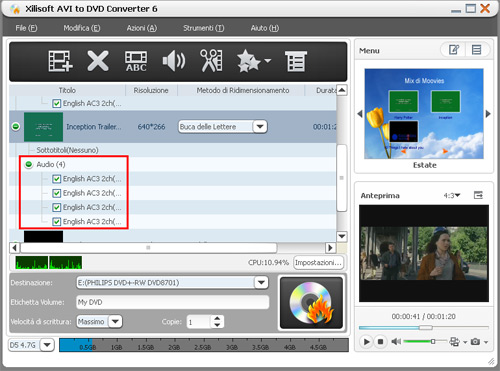Image resolution: width=500 pixels, height=371 pixels.
Task: Click the Copie number field
Action: pyautogui.click(x=199, y=322)
